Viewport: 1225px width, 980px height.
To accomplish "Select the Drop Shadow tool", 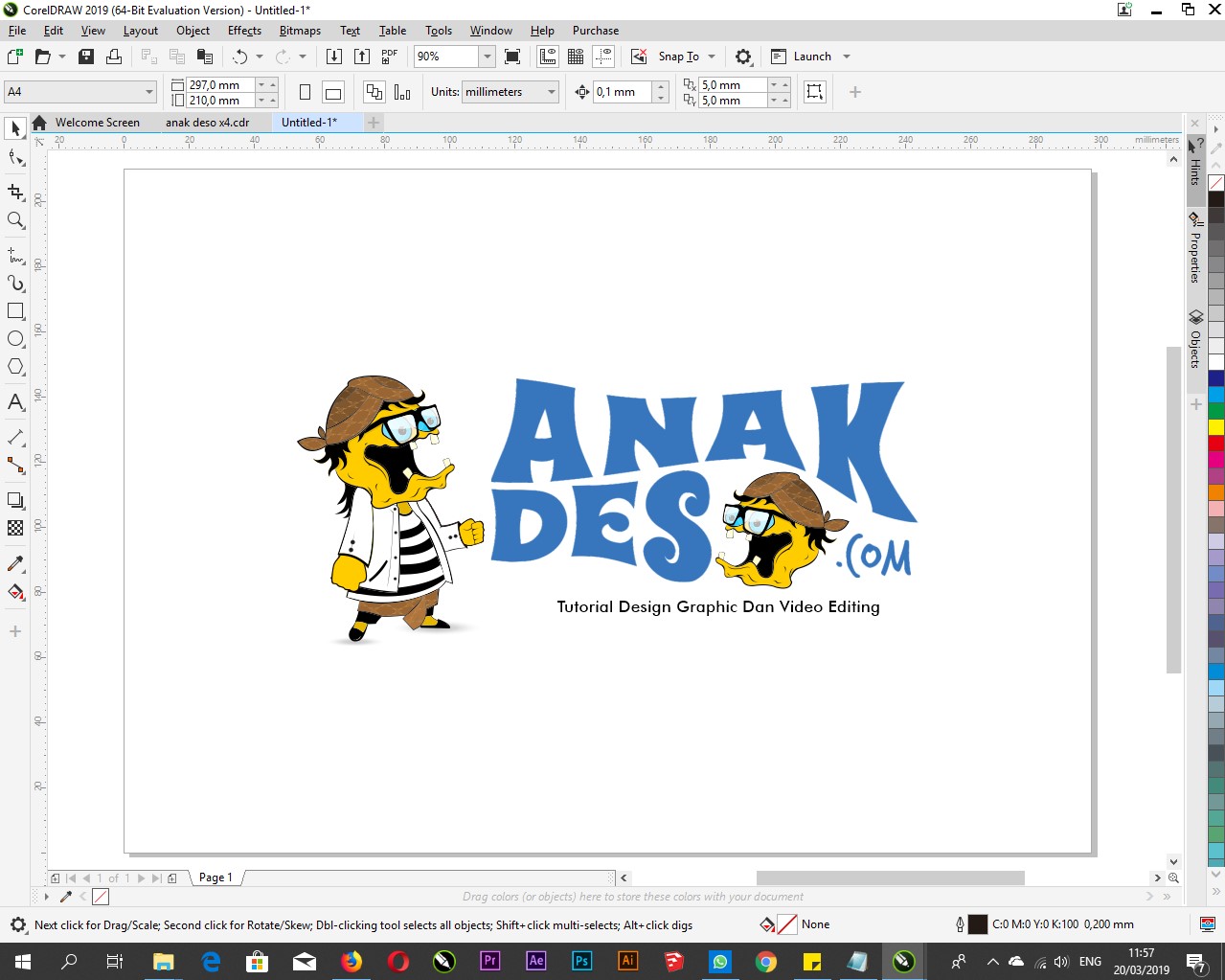I will coord(15,500).
